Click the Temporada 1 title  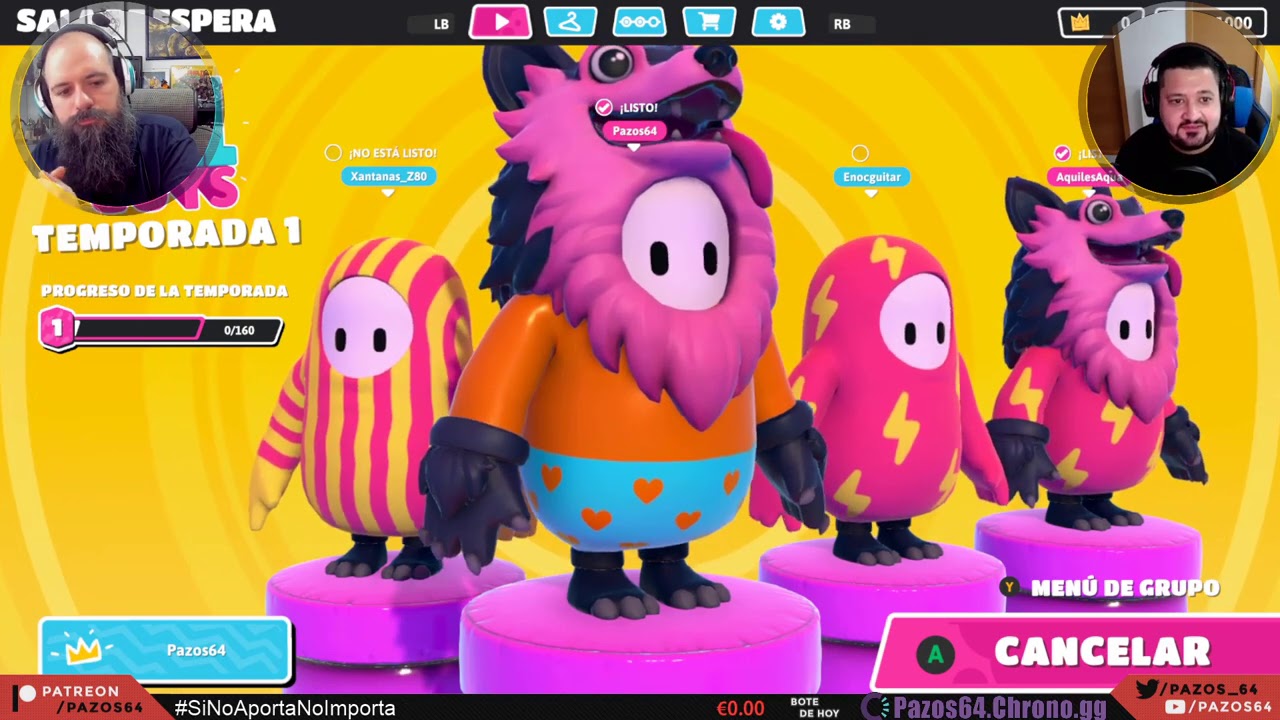point(166,235)
